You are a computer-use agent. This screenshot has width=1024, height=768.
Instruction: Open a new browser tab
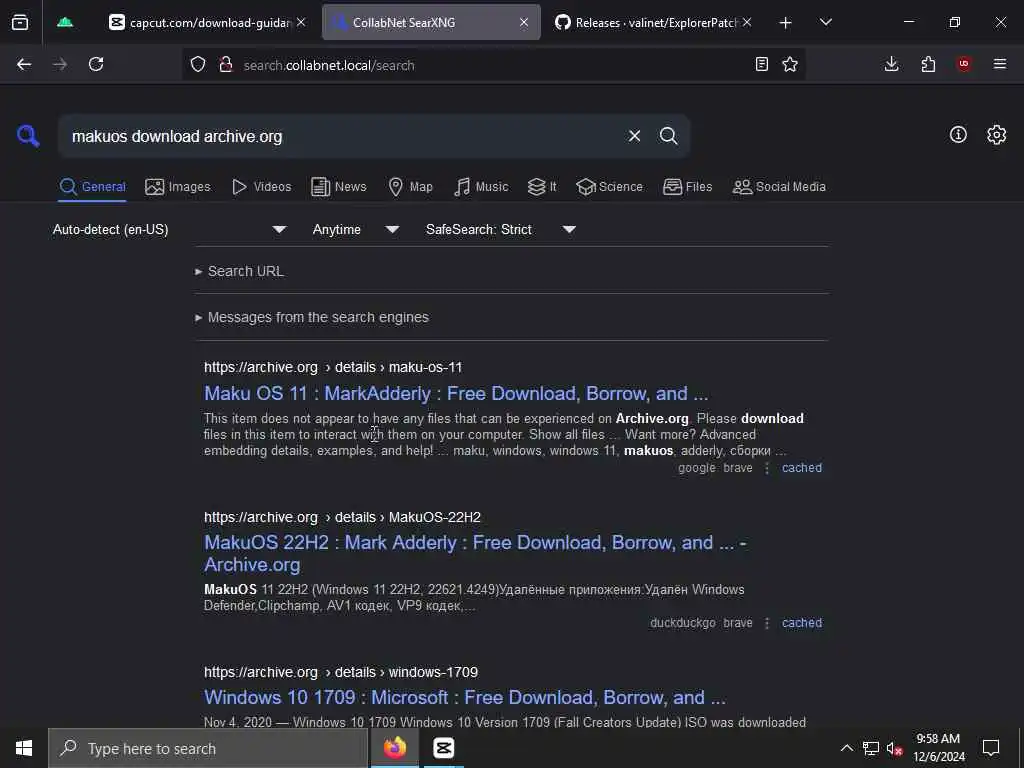[786, 23]
